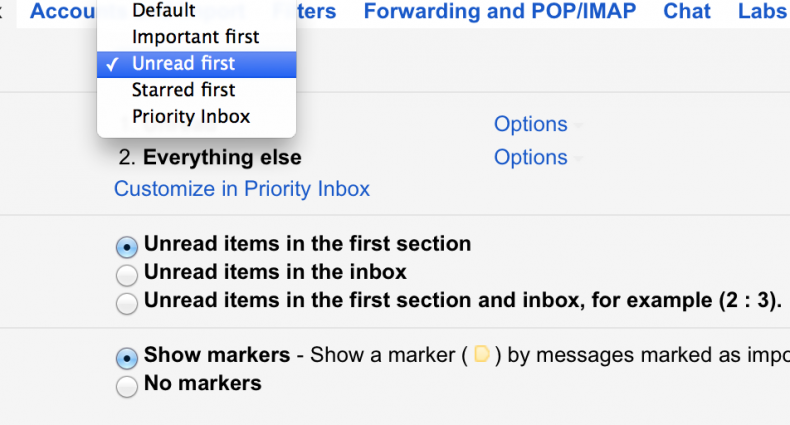
Task: Click the Unread first menu entry
Action: click(184, 64)
